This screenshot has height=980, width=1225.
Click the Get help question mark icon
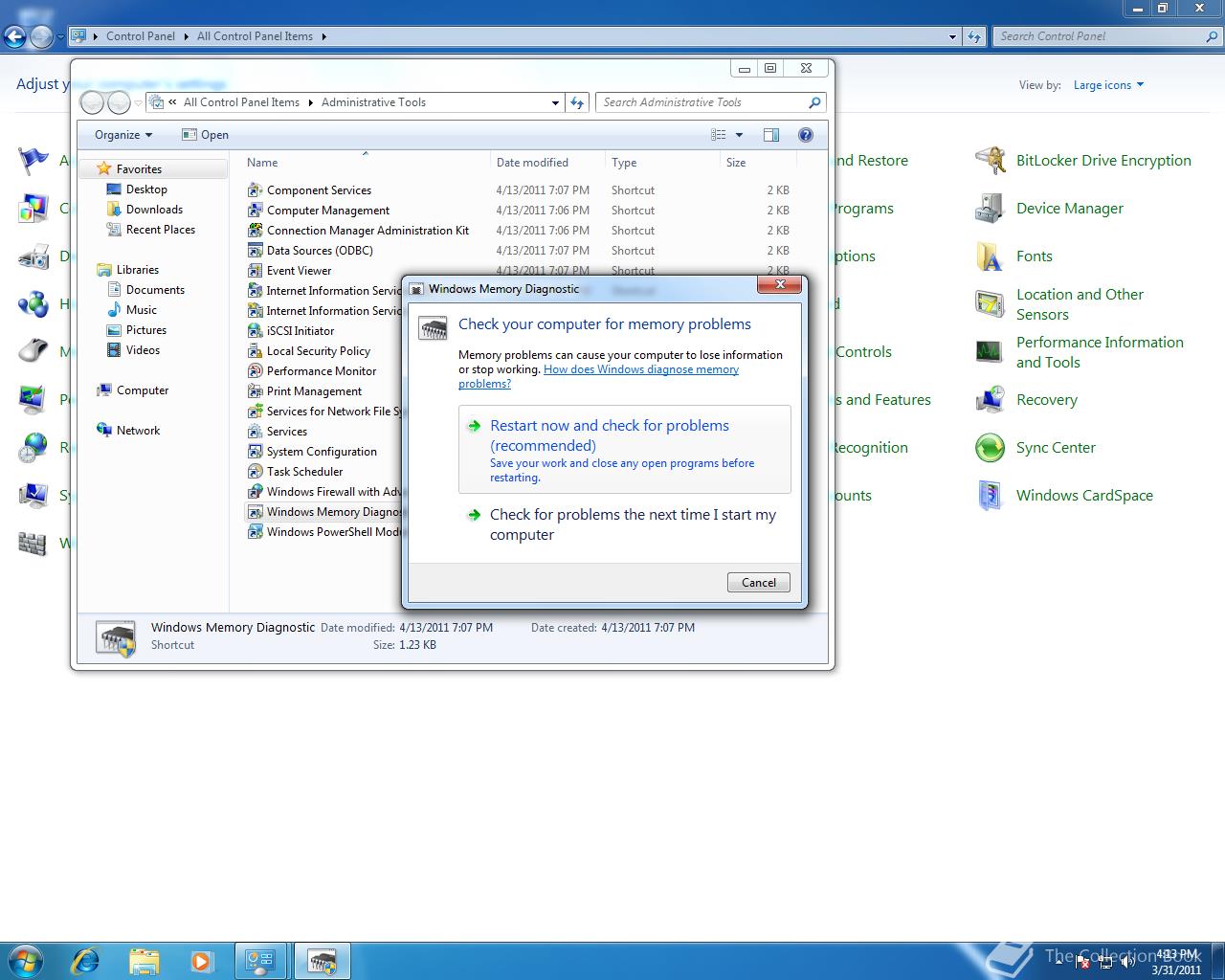coord(806,135)
